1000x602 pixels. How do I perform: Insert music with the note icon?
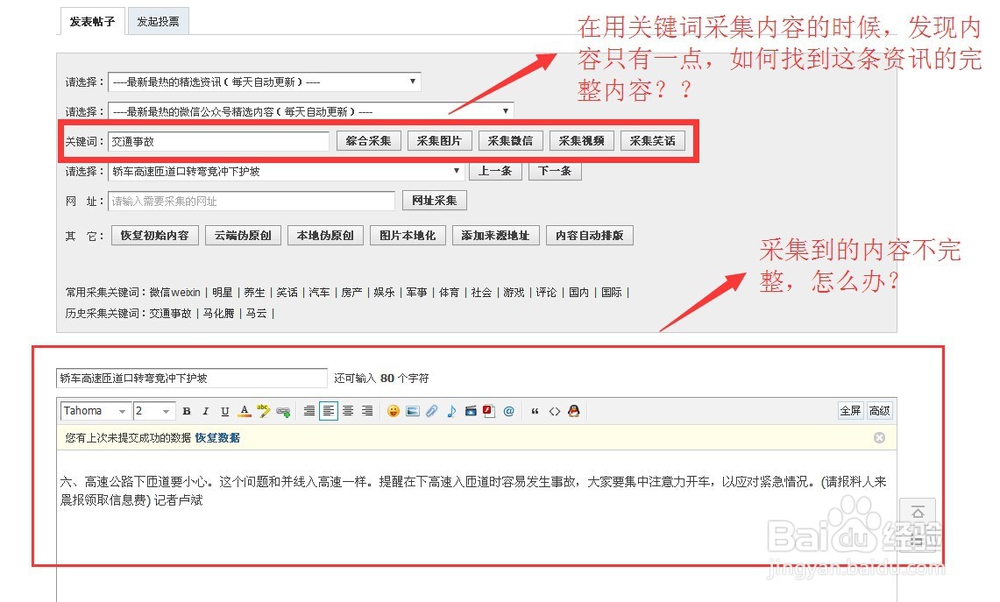coord(451,411)
